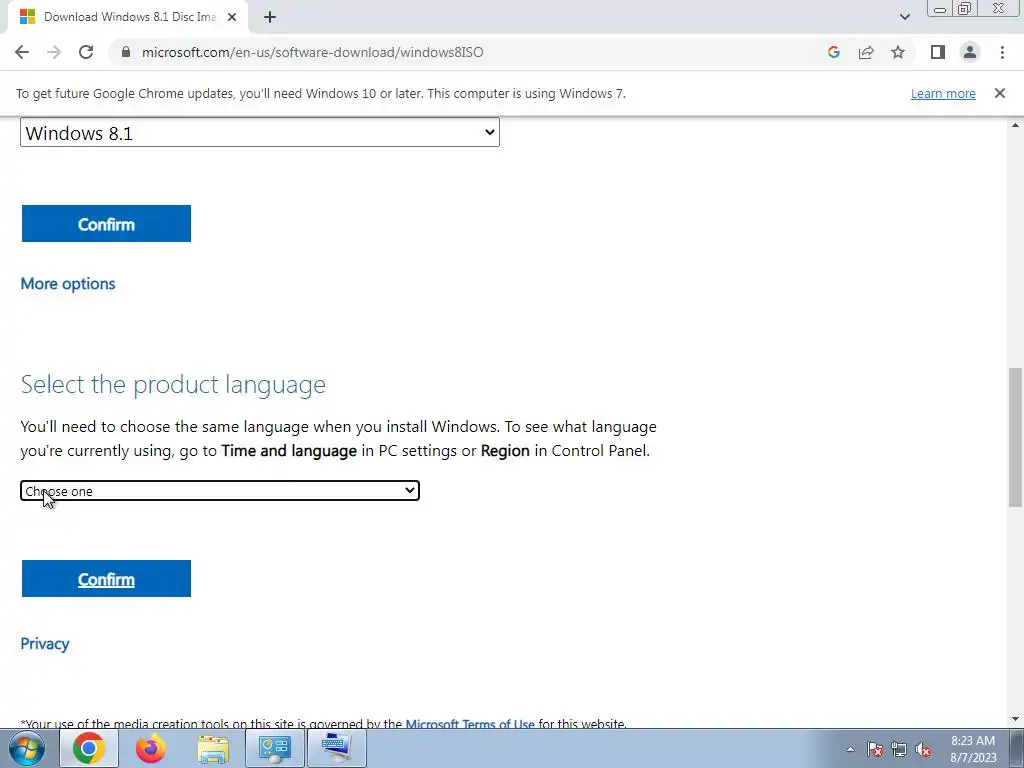Image resolution: width=1024 pixels, height=768 pixels.
Task: Click the muted speaker volume icon
Action: tap(923, 749)
